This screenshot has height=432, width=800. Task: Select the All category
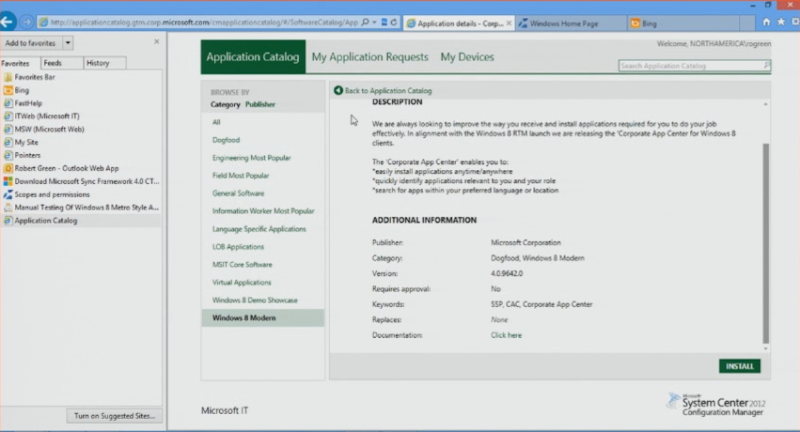(x=216, y=122)
